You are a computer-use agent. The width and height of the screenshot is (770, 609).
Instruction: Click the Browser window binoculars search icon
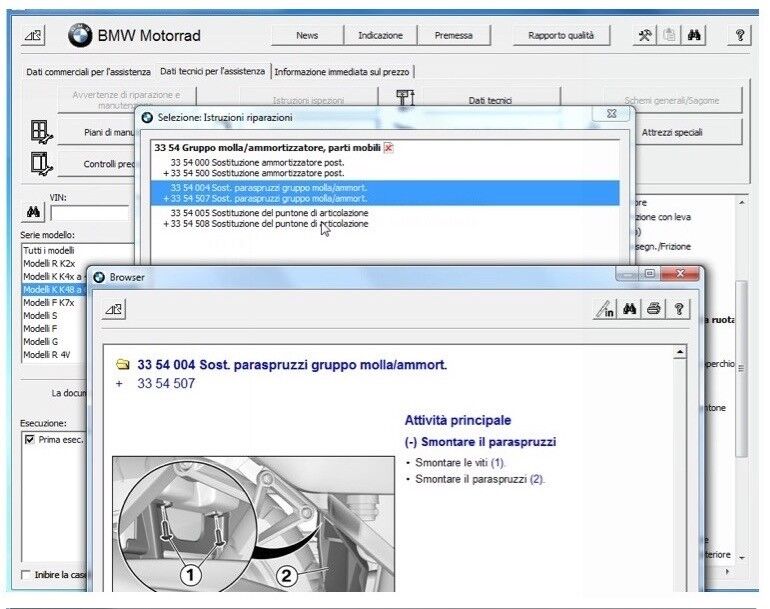point(630,310)
